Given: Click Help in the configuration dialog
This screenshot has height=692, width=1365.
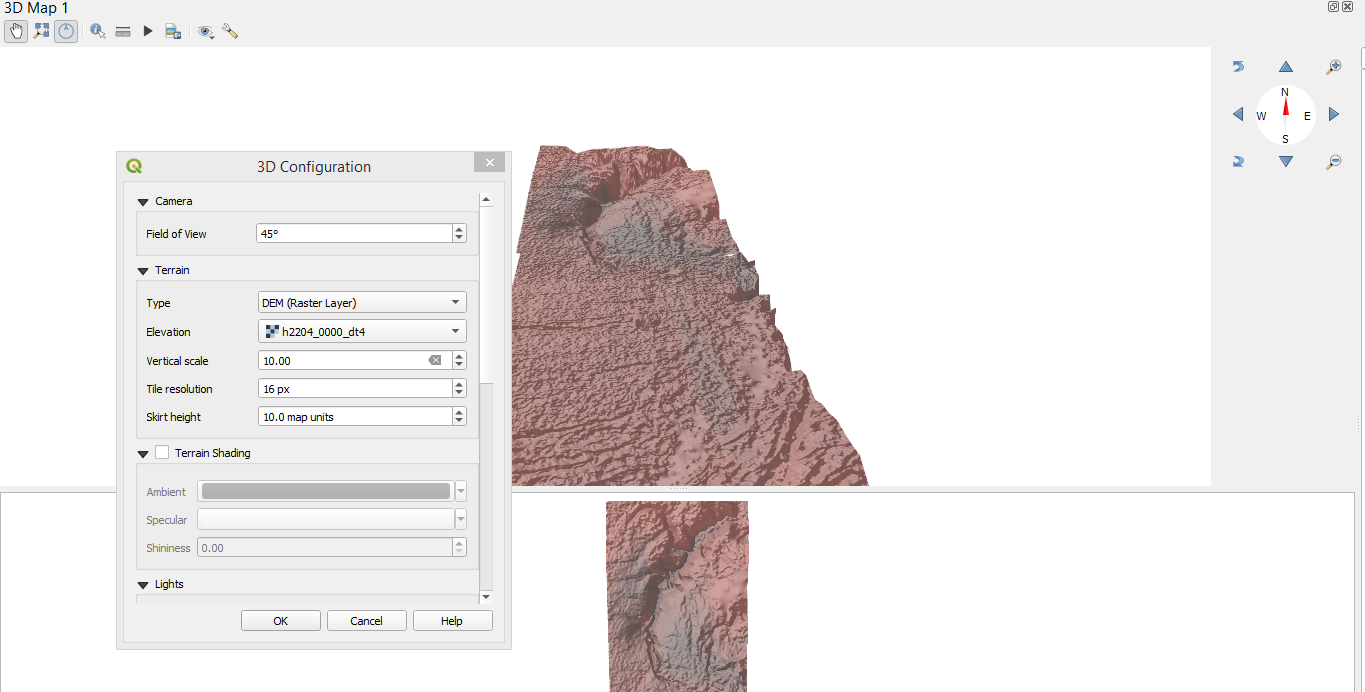Looking at the screenshot, I should (x=452, y=620).
